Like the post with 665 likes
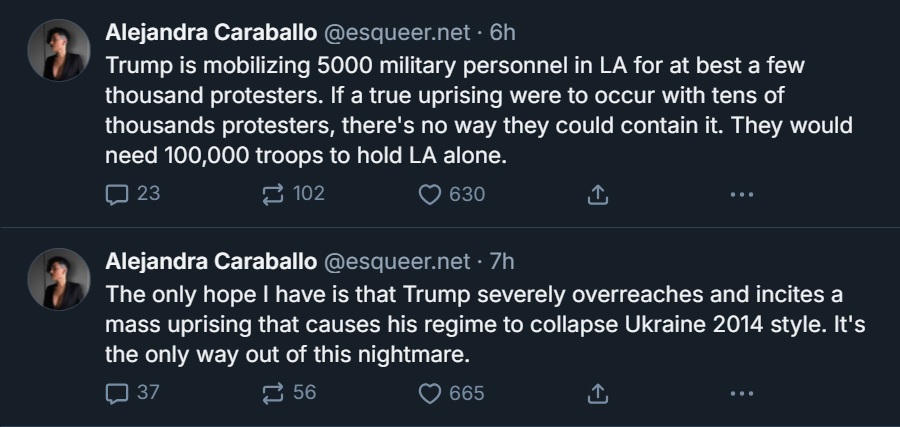Screen dimensions: 900x427 429,393
